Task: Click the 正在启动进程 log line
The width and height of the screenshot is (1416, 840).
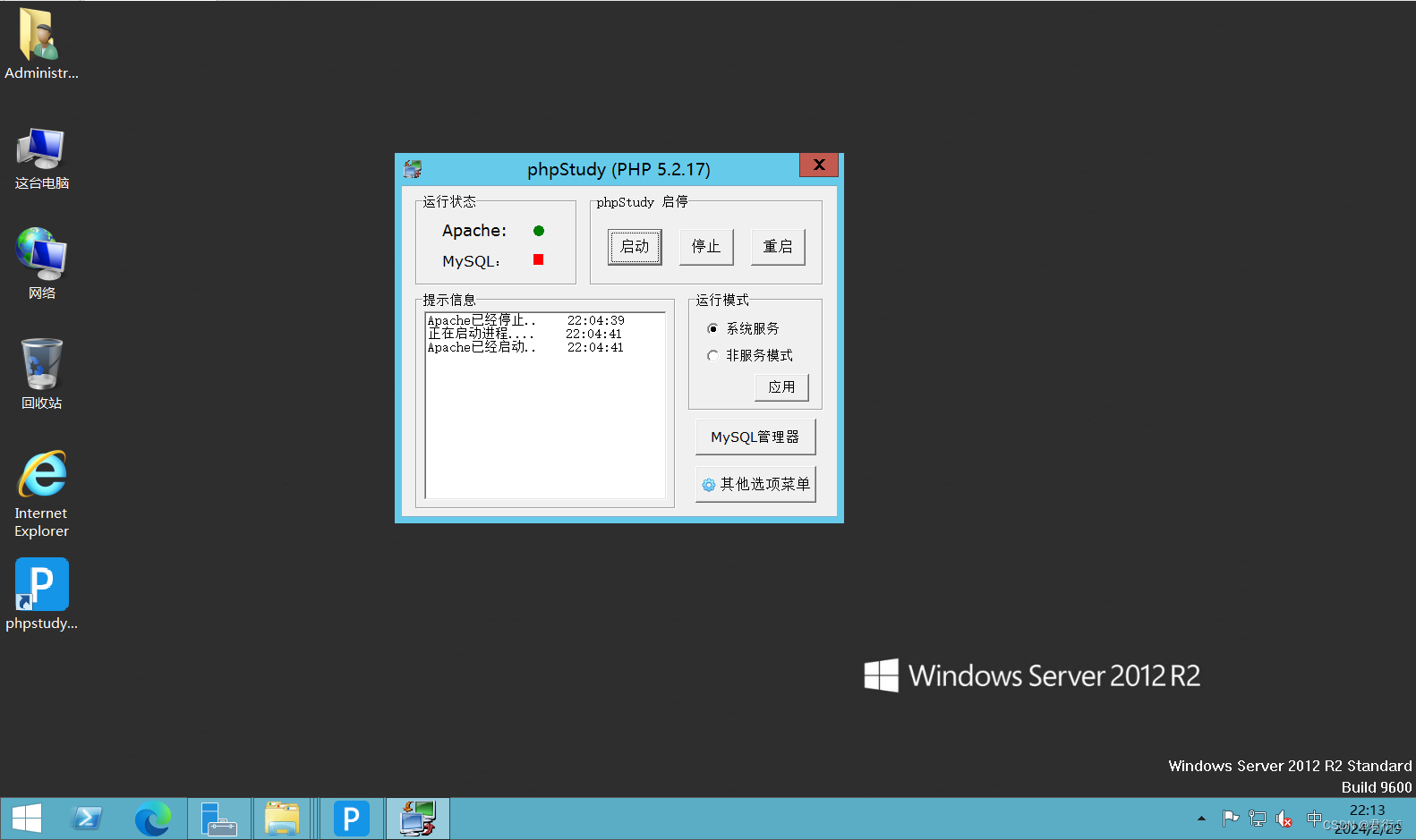Action: 525,334
